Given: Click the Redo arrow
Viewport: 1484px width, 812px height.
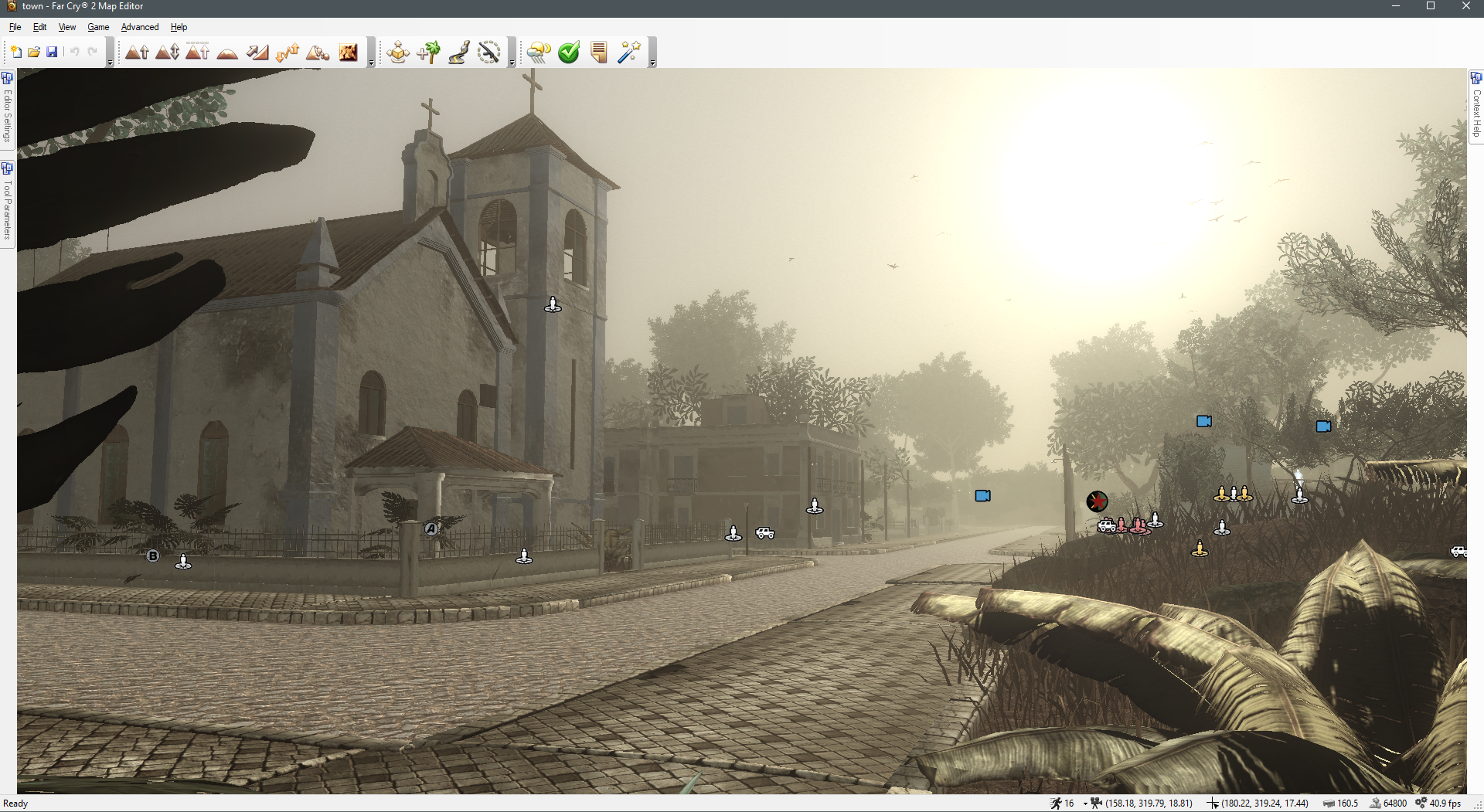Looking at the screenshot, I should click(92, 52).
